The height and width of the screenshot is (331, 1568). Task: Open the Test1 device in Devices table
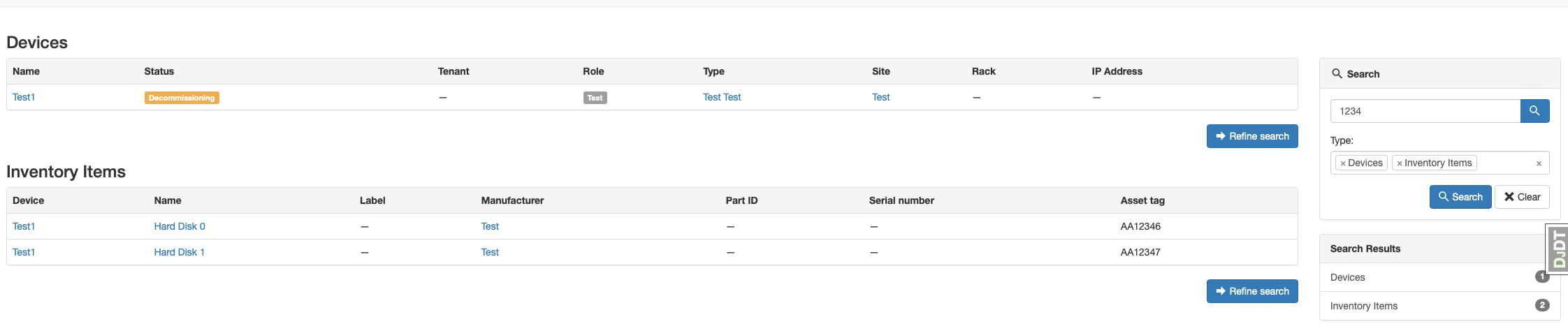pos(24,97)
